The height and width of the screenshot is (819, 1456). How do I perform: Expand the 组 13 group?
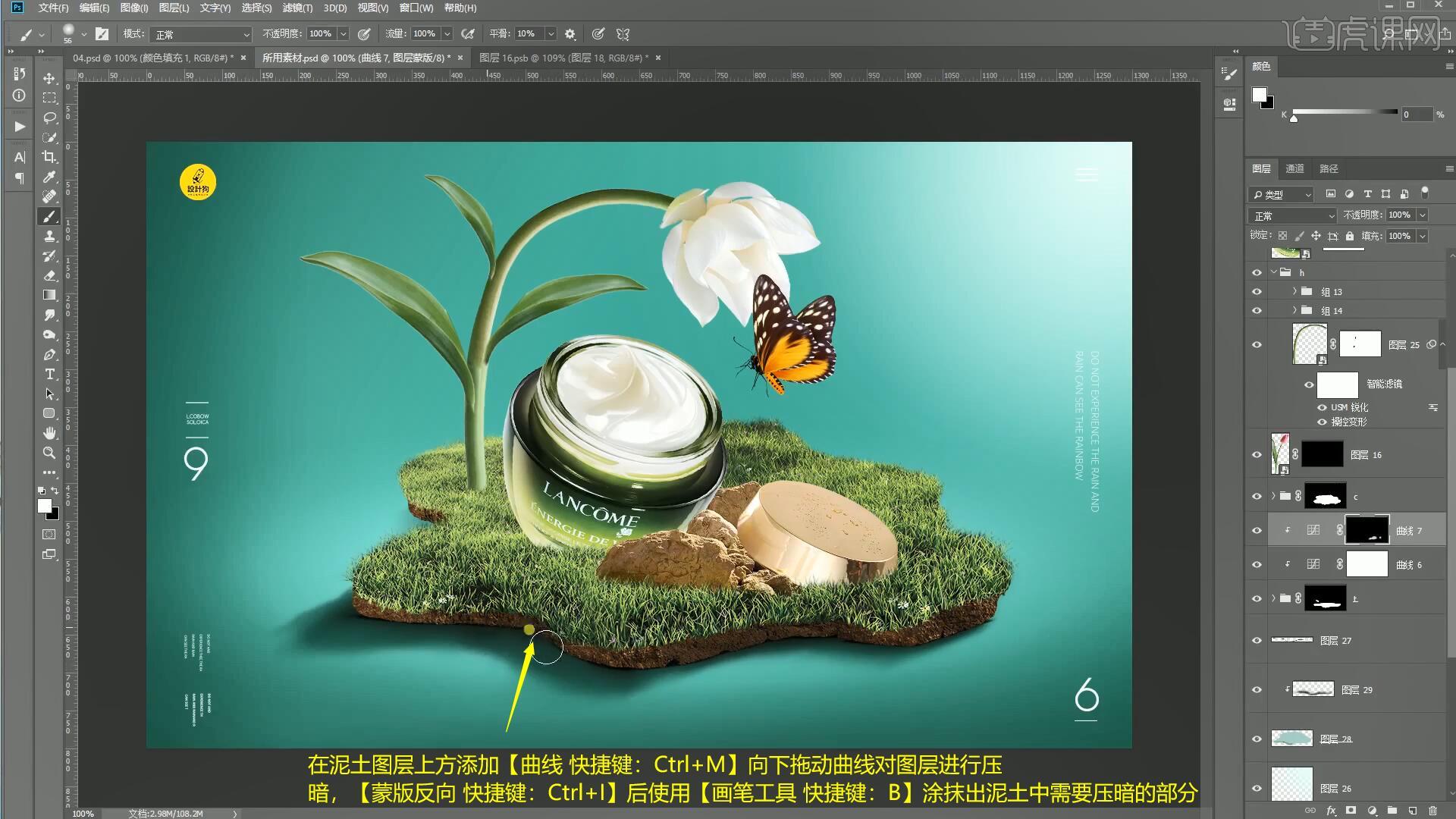click(1294, 291)
